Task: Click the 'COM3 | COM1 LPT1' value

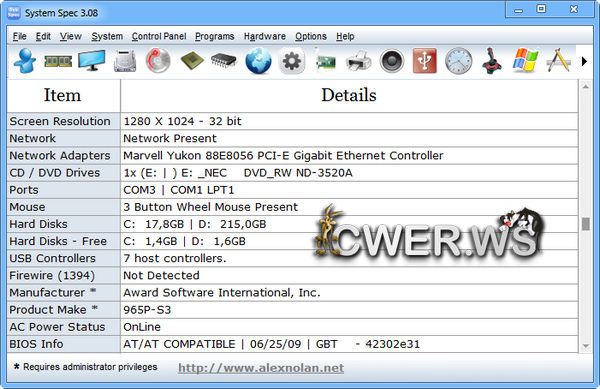Action: (x=179, y=190)
